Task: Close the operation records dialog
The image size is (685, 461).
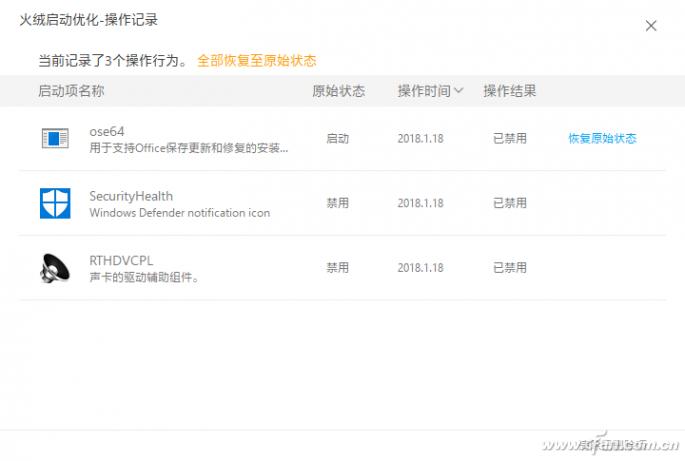Action: coord(651,26)
